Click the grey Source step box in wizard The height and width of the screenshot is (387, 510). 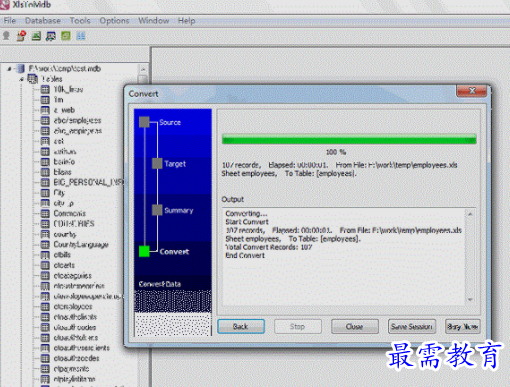tap(144, 122)
